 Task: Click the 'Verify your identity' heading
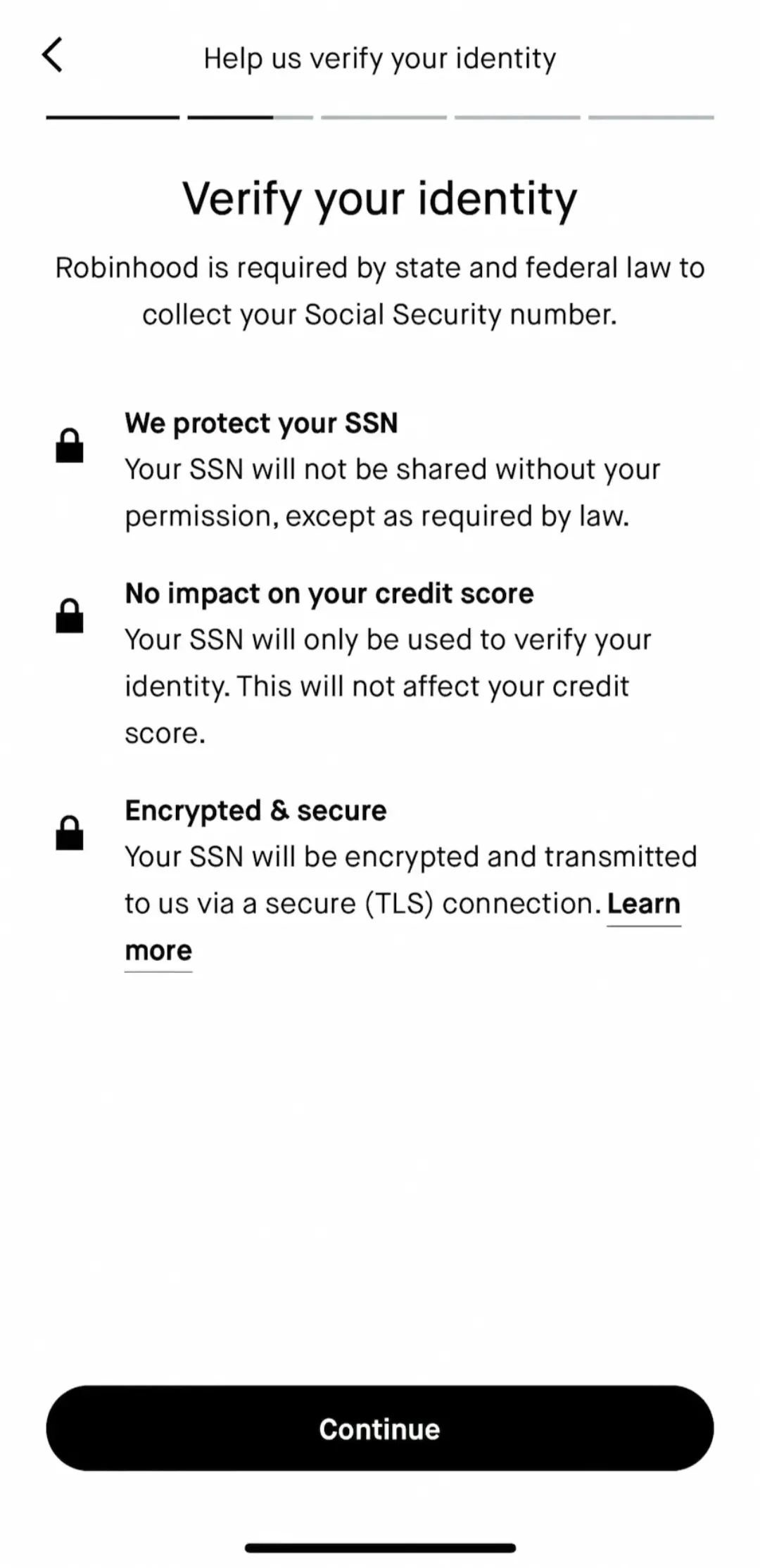[380, 199]
